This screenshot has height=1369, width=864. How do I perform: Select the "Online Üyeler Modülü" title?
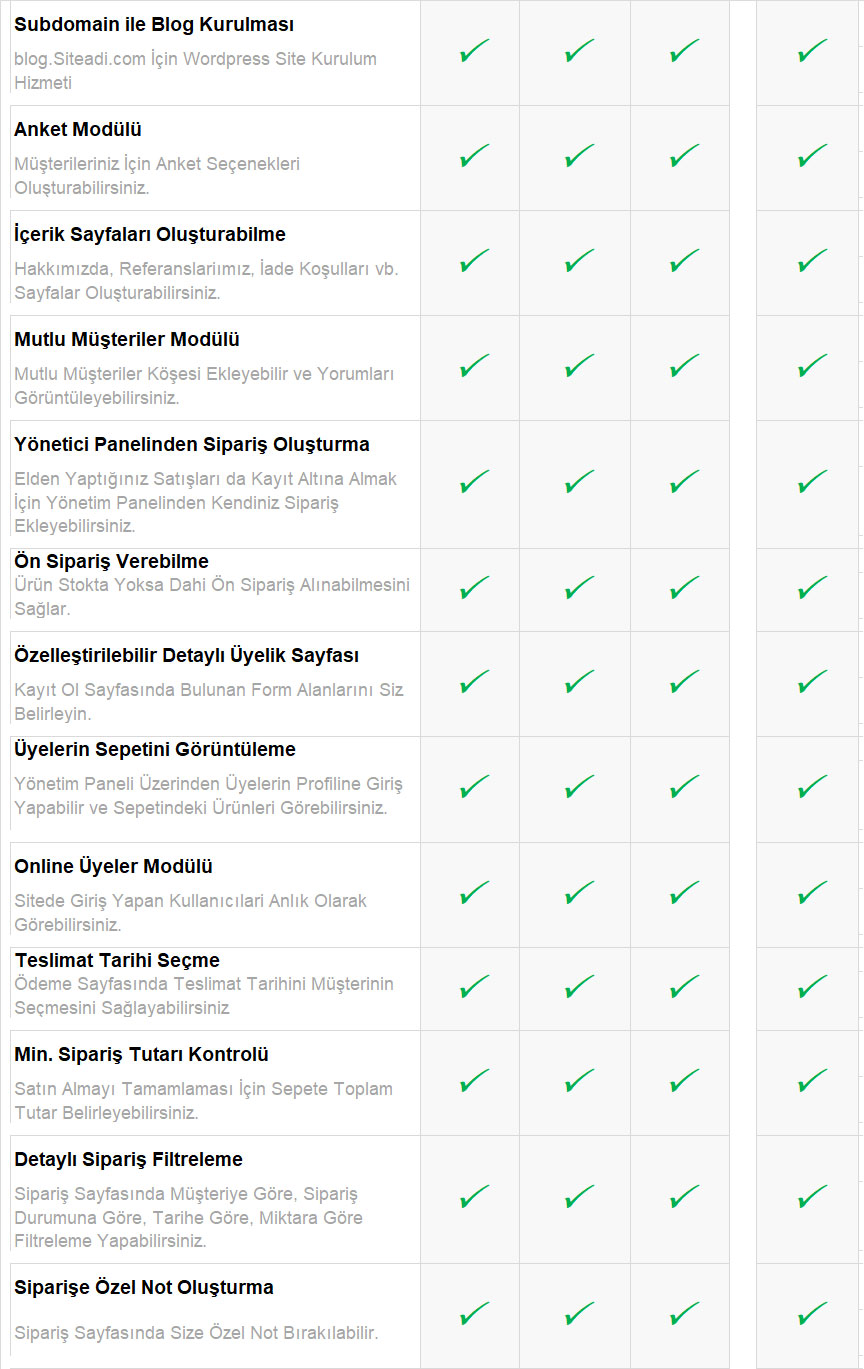113,866
